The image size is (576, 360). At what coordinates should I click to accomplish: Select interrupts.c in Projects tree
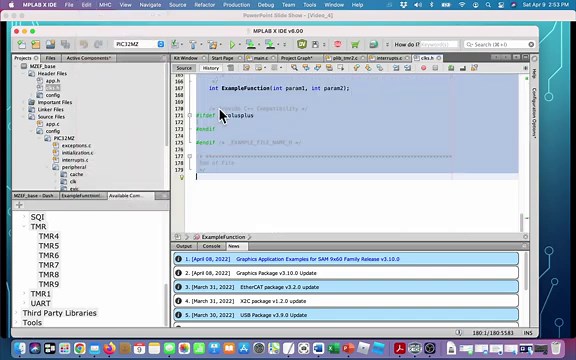(75, 160)
